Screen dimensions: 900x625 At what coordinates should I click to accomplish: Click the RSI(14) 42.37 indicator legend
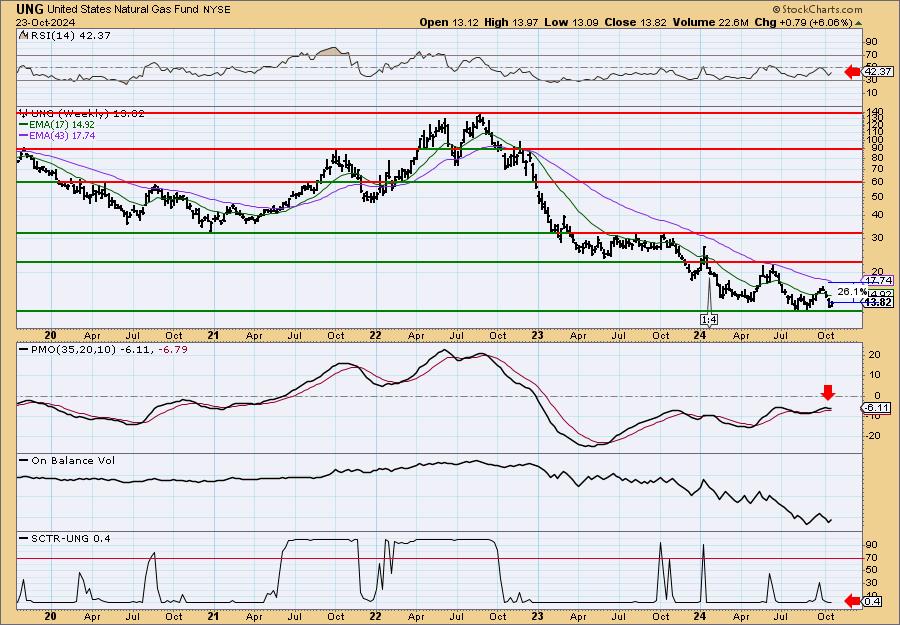(x=69, y=35)
